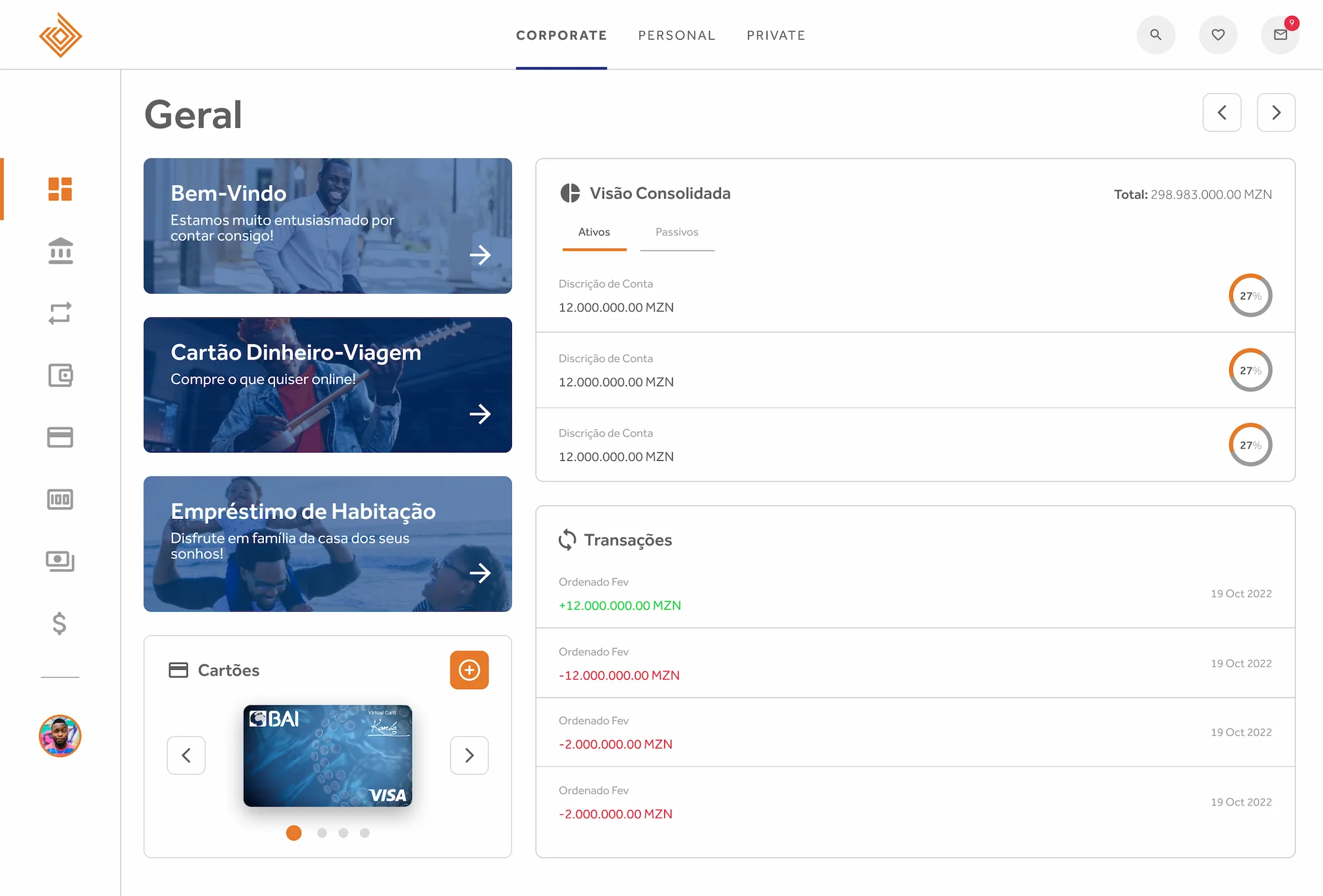Screen dimensions: 1323x896
Task: Expand next card in Cartões carousel
Action: [468, 754]
